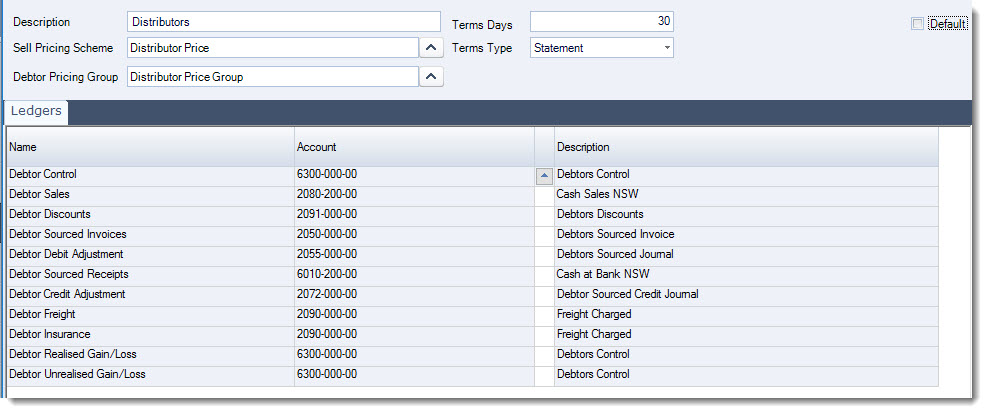This screenshot has width=987, height=413.
Task: Click Debtors Control in the Debtor Control row
Action: [593, 174]
